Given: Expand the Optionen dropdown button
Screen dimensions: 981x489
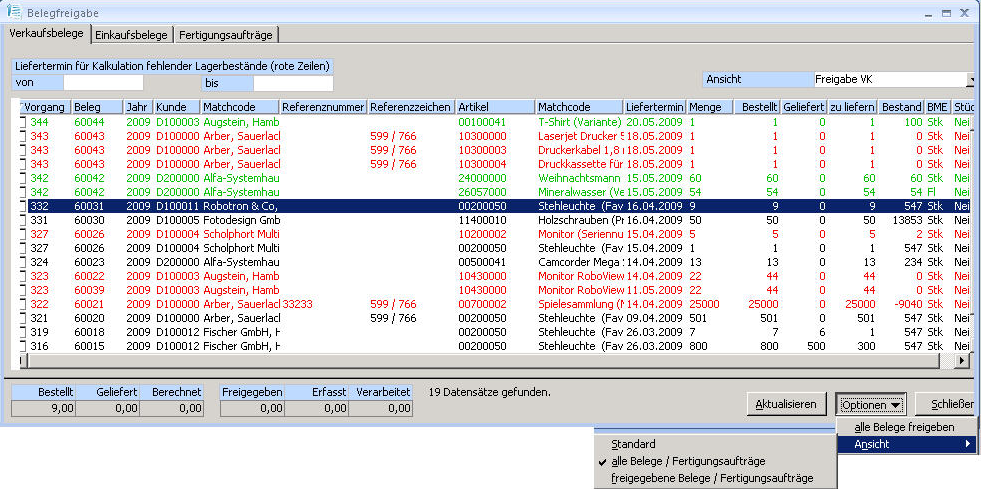Looking at the screenshot, I should pos(872,405).
